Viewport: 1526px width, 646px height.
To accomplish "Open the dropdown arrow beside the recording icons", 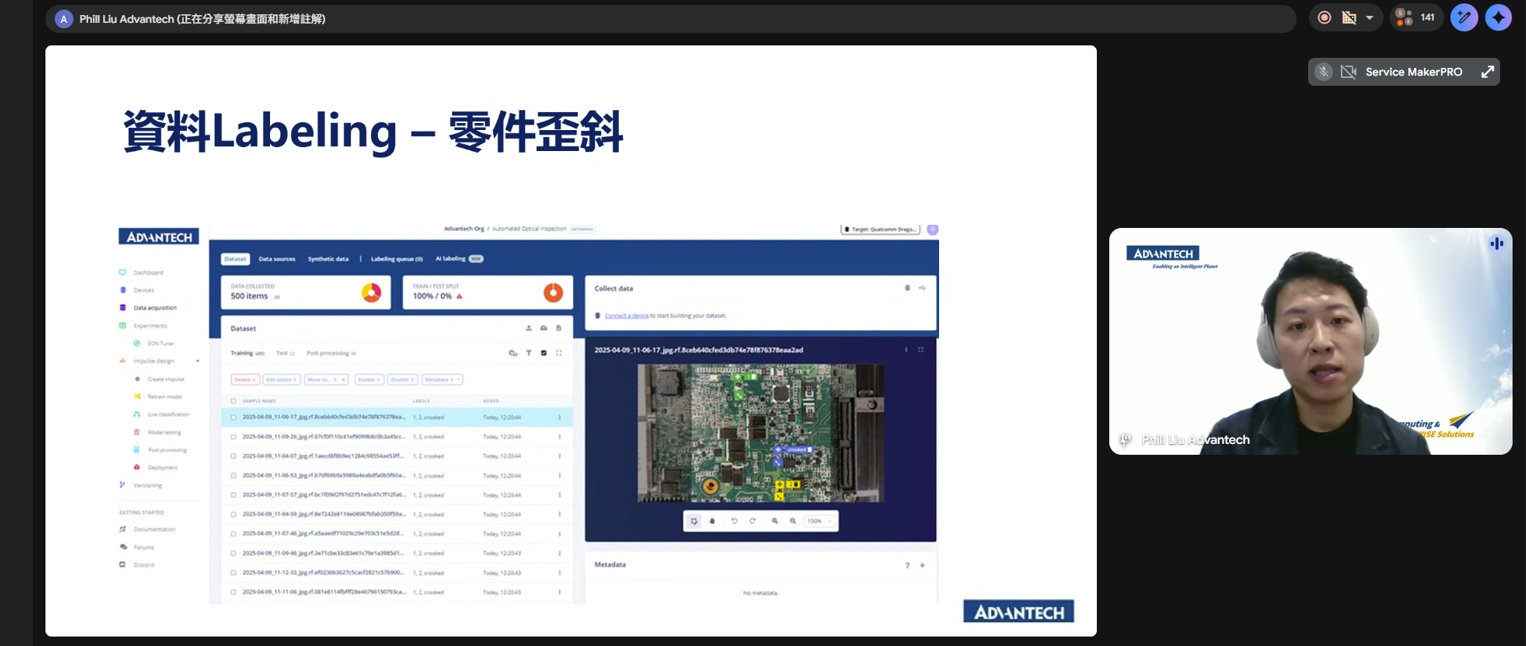I will (1369, 18).
